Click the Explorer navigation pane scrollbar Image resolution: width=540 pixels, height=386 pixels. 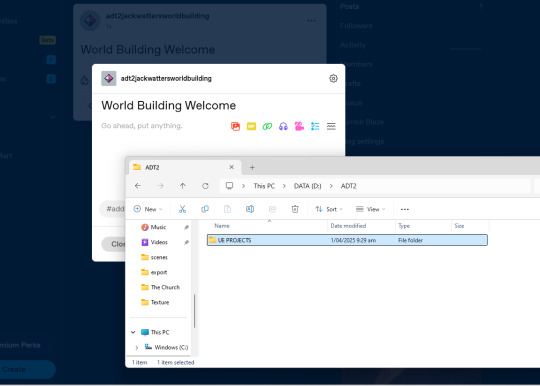point(194,311)
